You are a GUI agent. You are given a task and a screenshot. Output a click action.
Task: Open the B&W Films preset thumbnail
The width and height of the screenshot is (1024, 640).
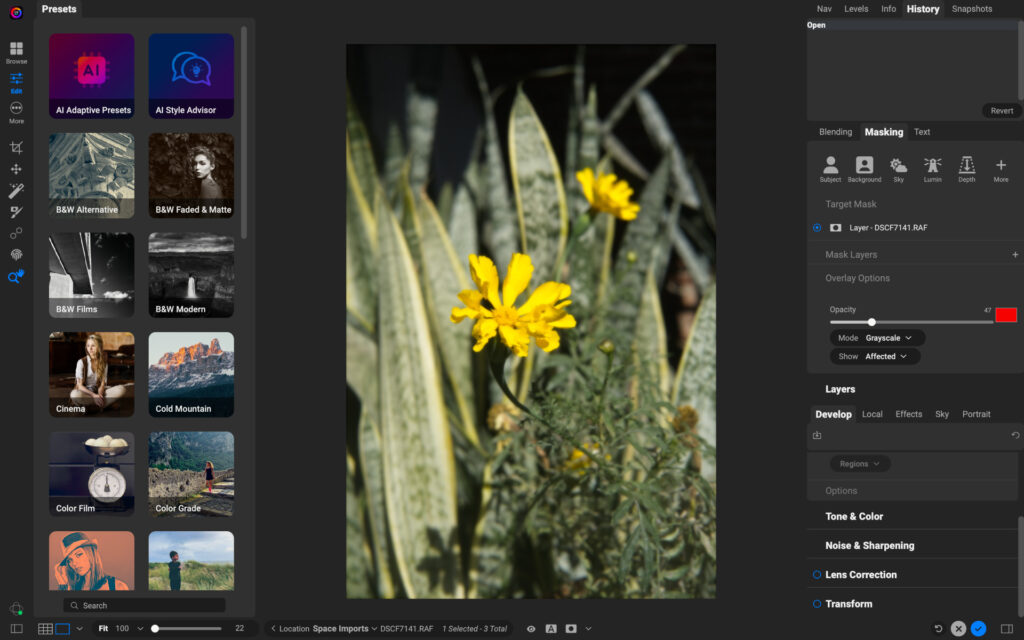point(91,275)
